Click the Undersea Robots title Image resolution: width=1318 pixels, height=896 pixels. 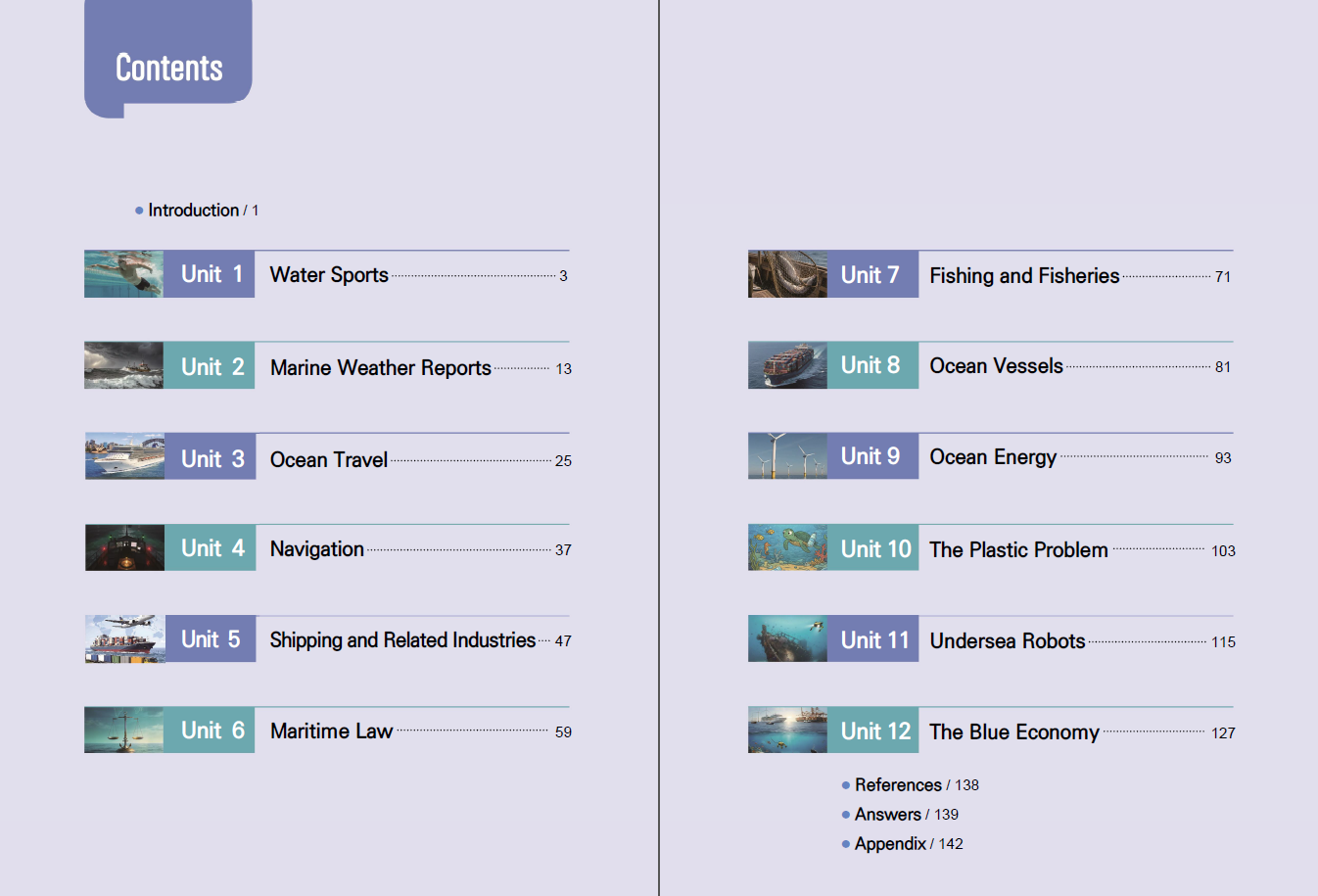(x=1007, y=641)
